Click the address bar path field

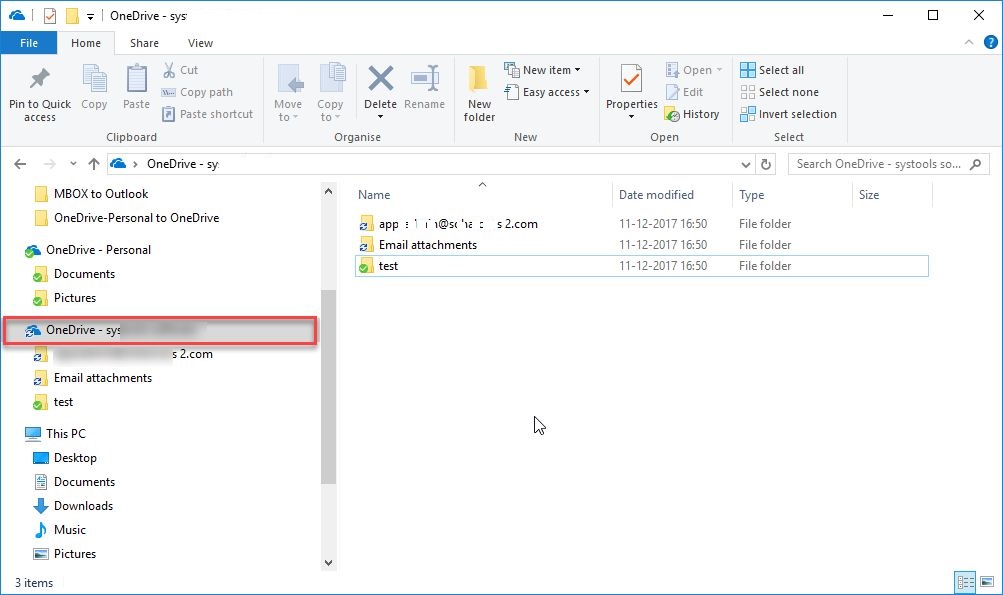tap(431, 164)
